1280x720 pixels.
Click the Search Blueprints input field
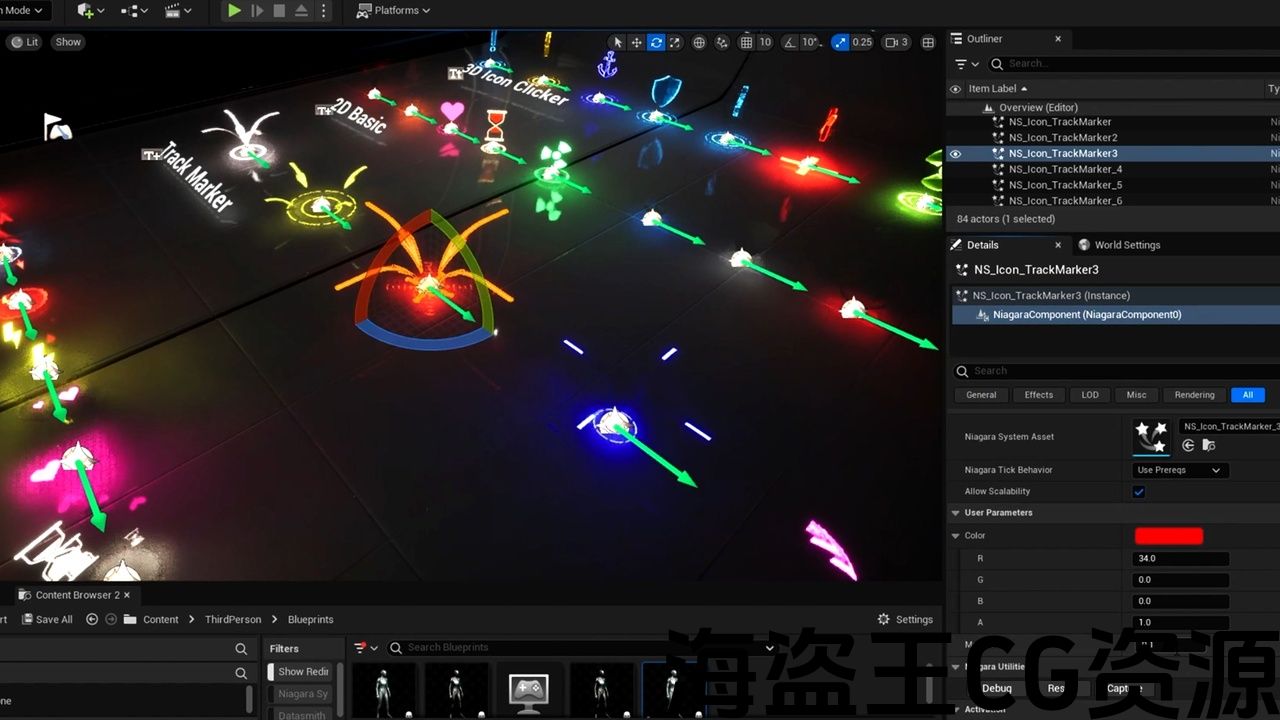pos(580,648)
